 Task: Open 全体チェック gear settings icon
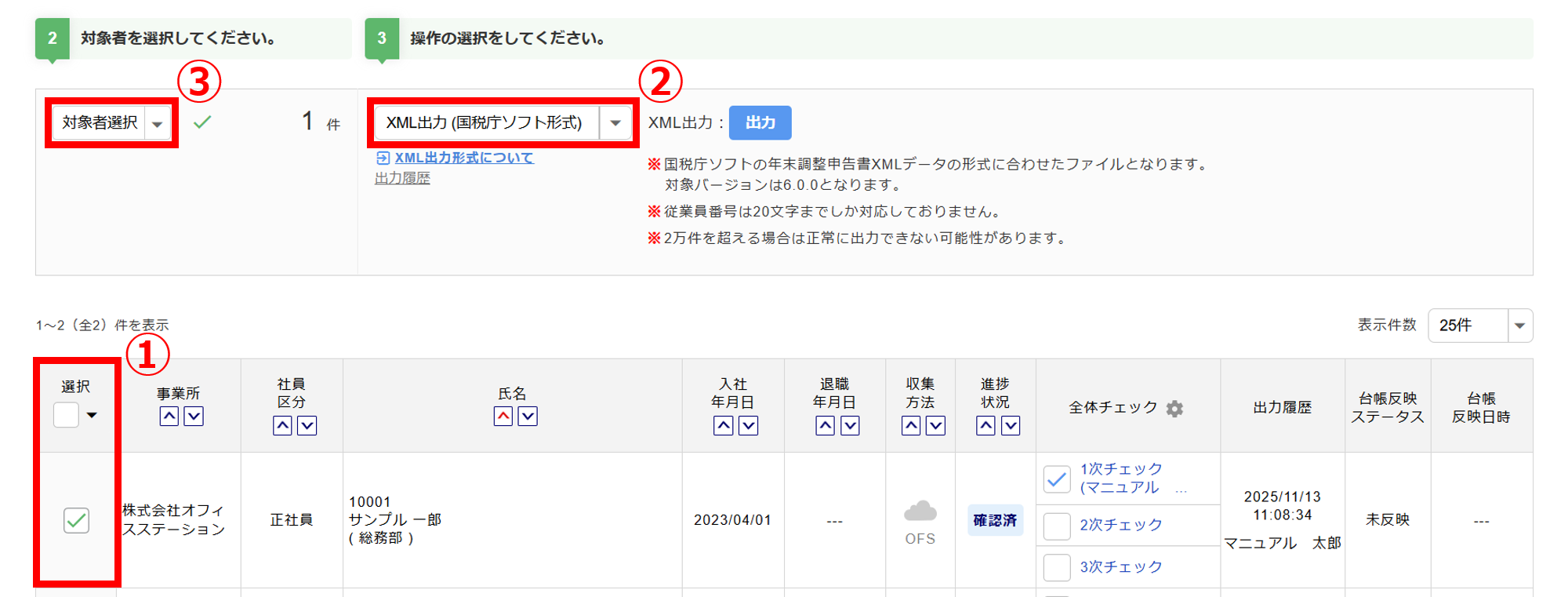[1174, 409]
